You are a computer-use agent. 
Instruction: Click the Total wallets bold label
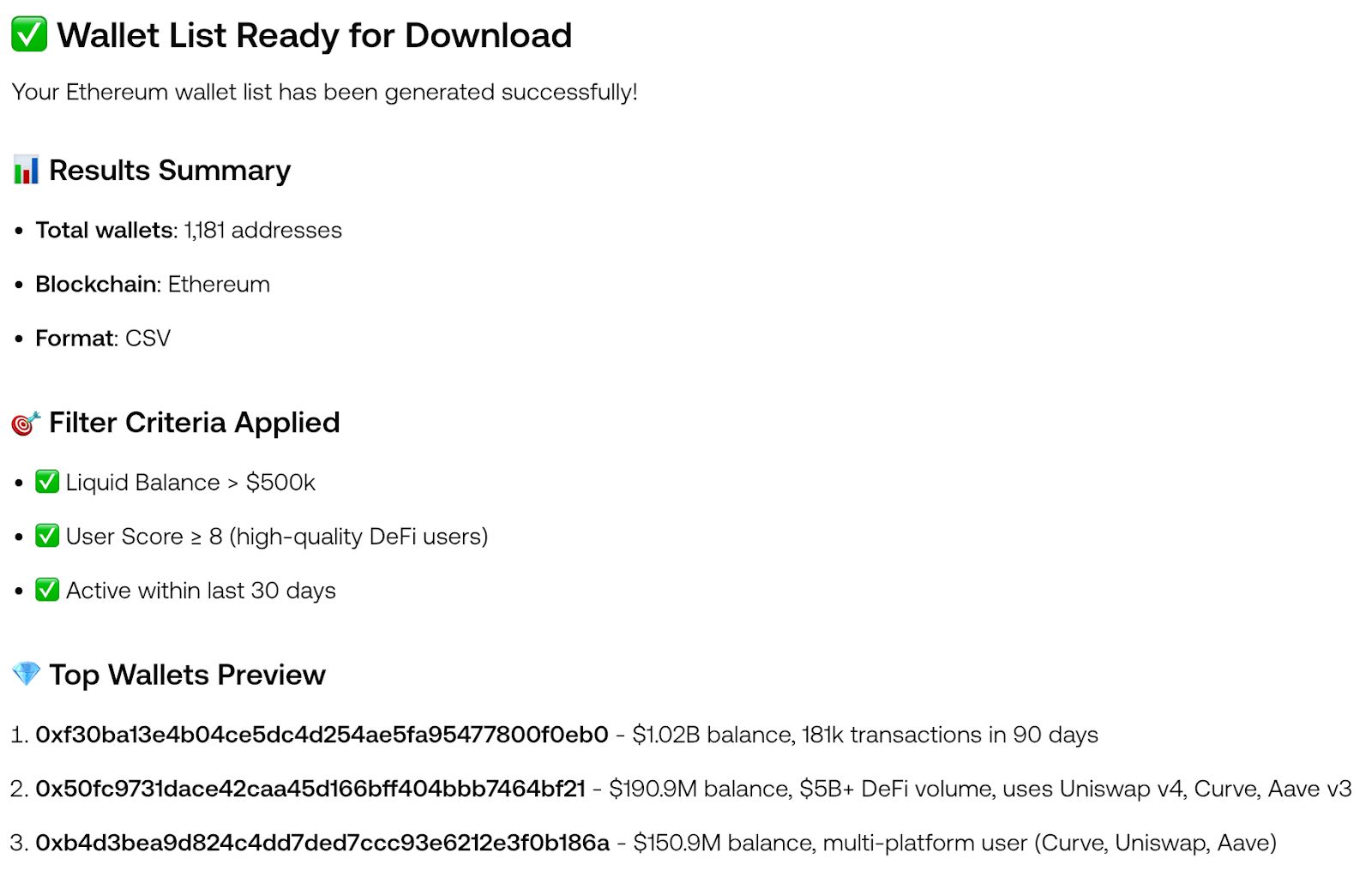point(104,230)
